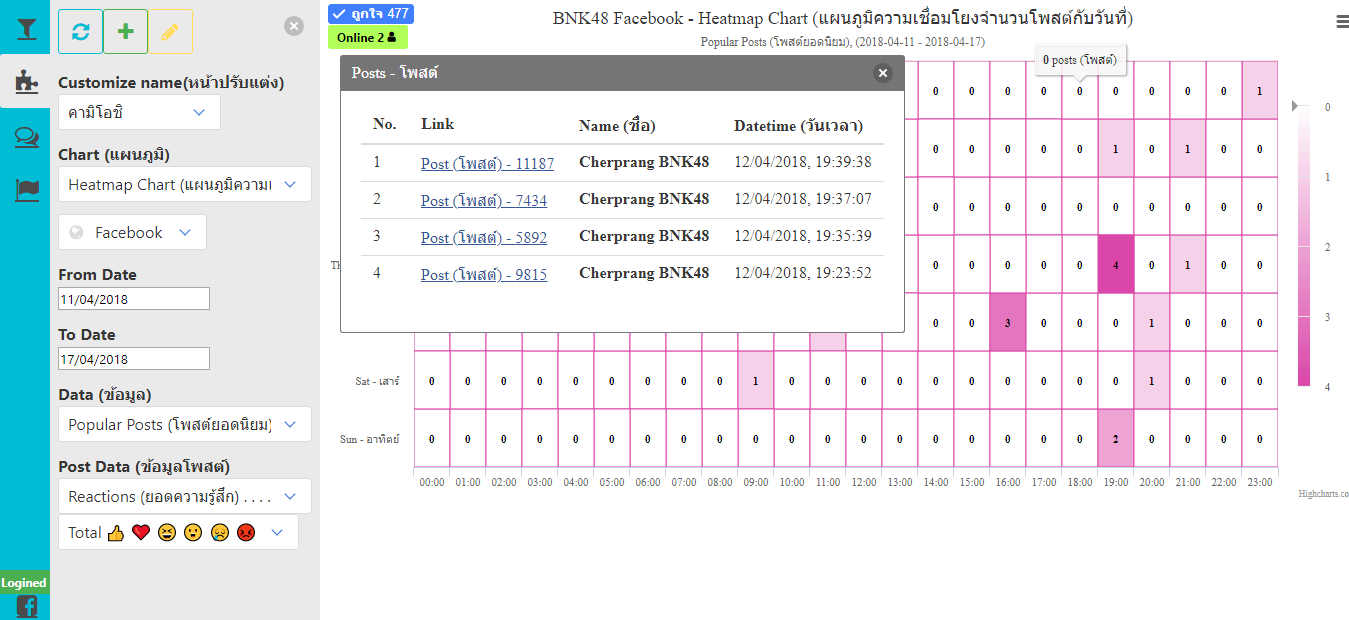The height and width of the screenshot is (620, 1349).
Task: Click the Datetime column header
Action: tap(798, 126)
